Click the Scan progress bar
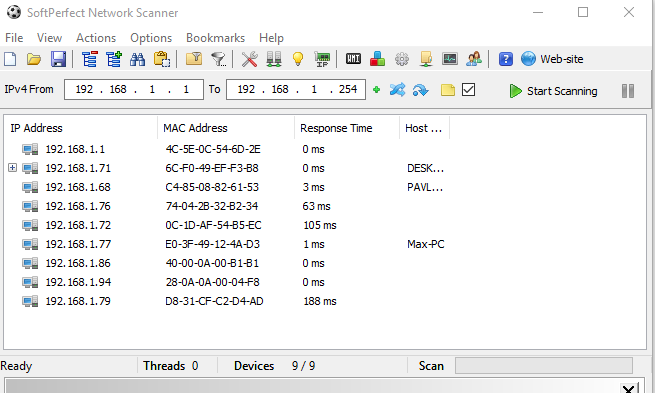655x393 pixels. tap(543, 365)
